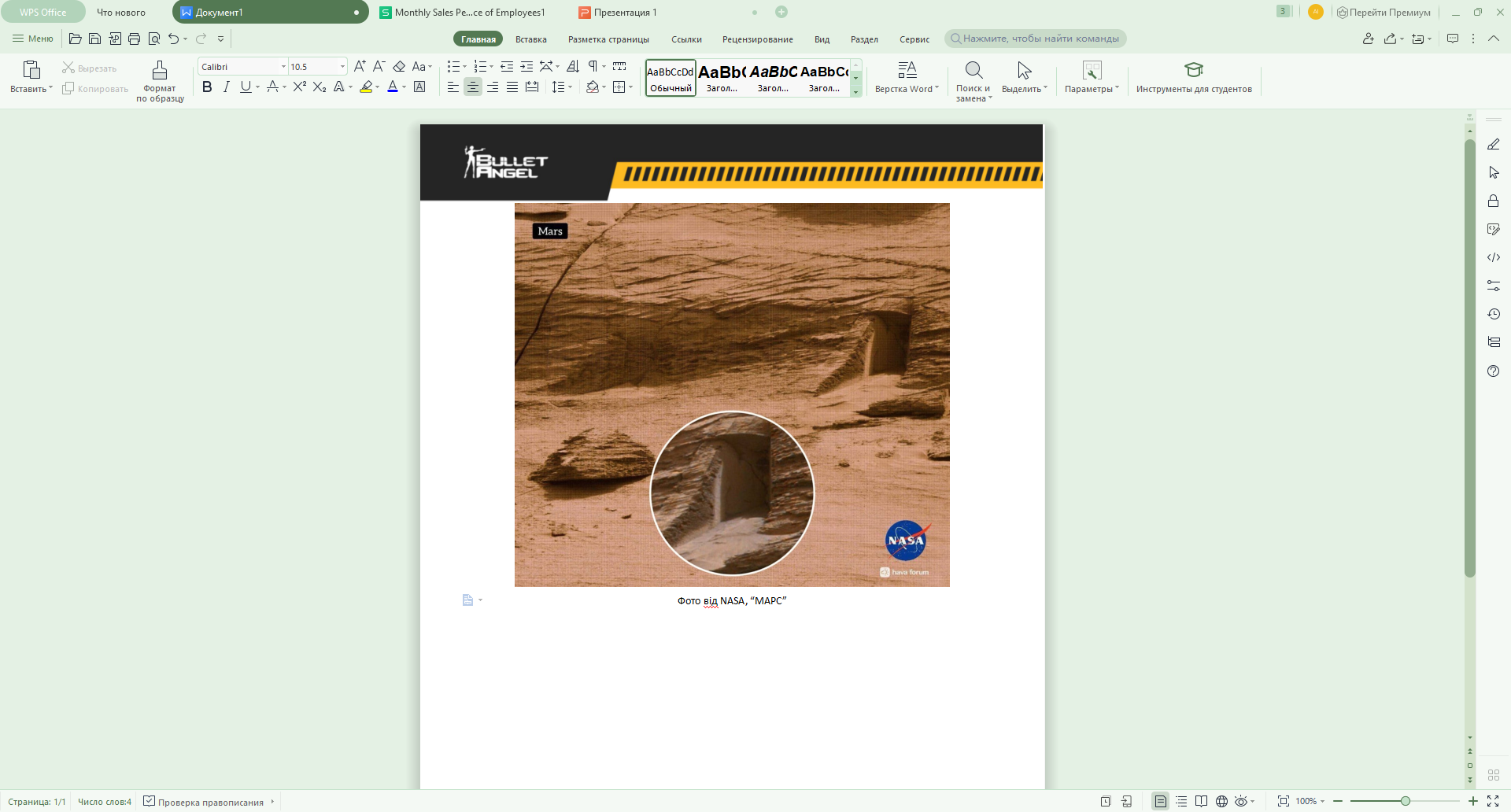The height and width of the screenshot is (812, 1511).
Task: Toggle Bold formatting
Action: pyautogui.click(x=207, y=87)
